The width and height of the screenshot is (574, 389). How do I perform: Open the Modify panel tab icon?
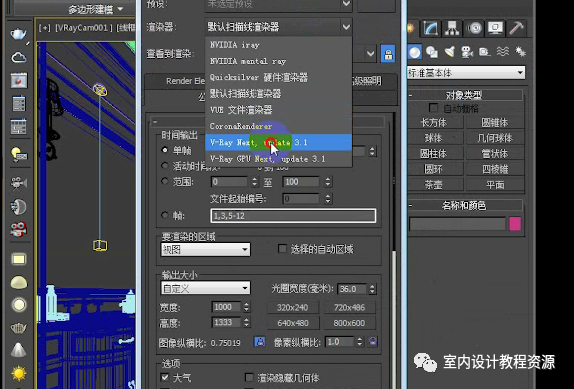coord(430,28)
